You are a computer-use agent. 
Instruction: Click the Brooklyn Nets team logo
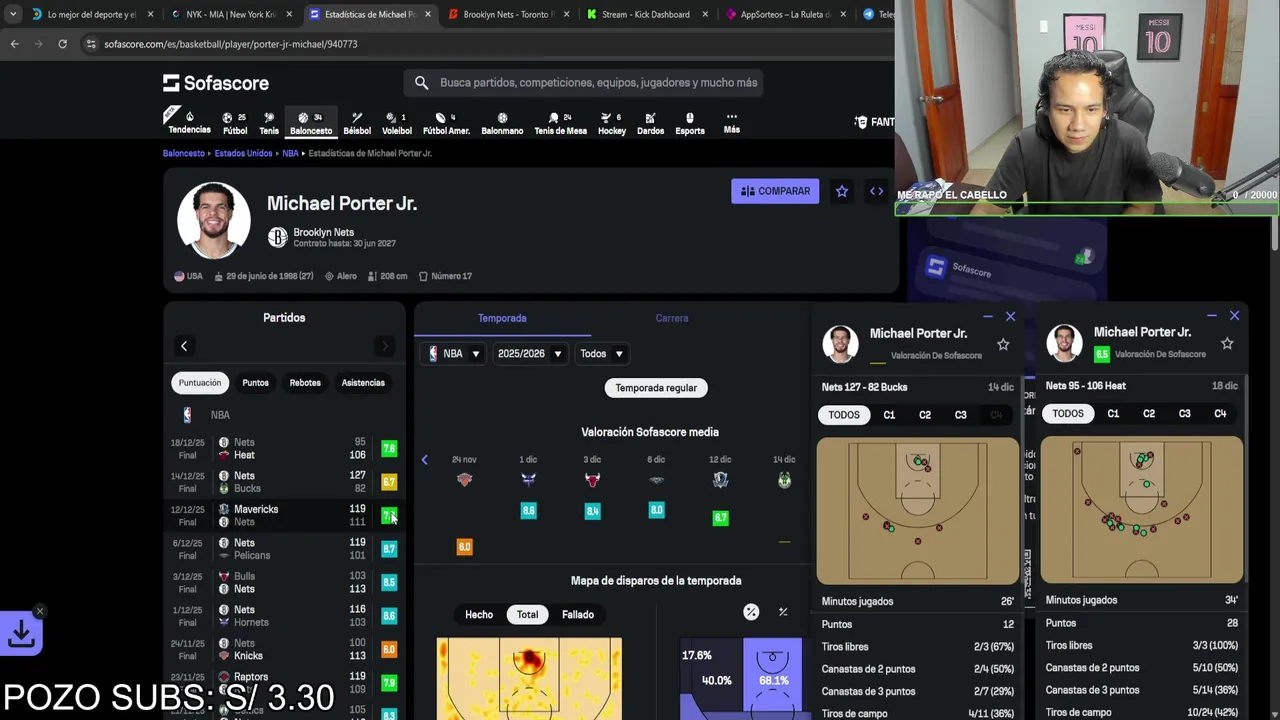click(x=277, y=237)
